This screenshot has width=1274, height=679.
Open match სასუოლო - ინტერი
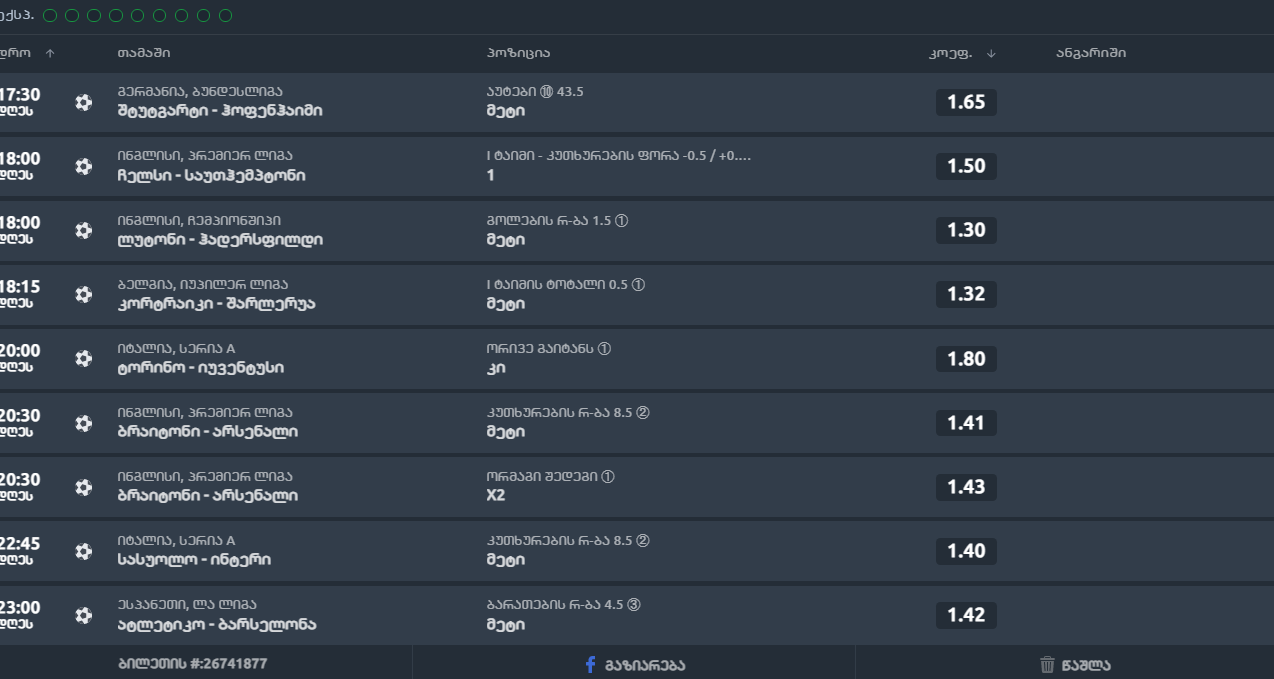(194, 560)
